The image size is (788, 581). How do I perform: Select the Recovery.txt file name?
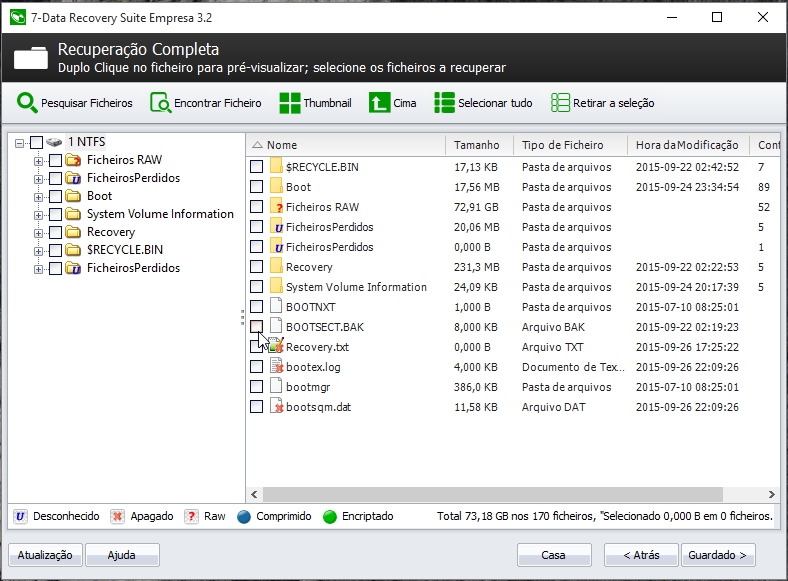(317, 347)
